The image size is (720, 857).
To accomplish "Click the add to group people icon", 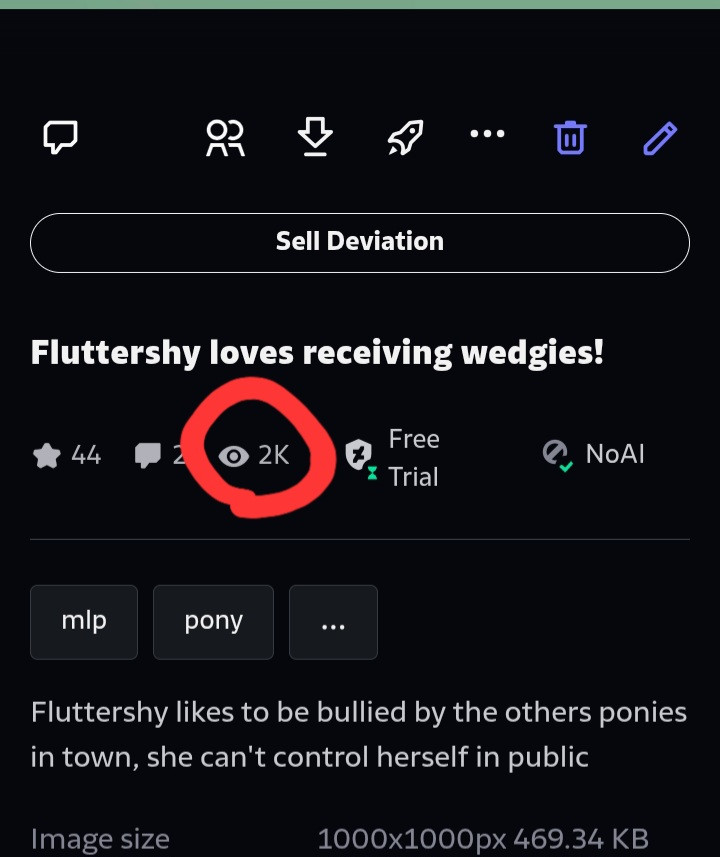I will [x=225, y=138].
